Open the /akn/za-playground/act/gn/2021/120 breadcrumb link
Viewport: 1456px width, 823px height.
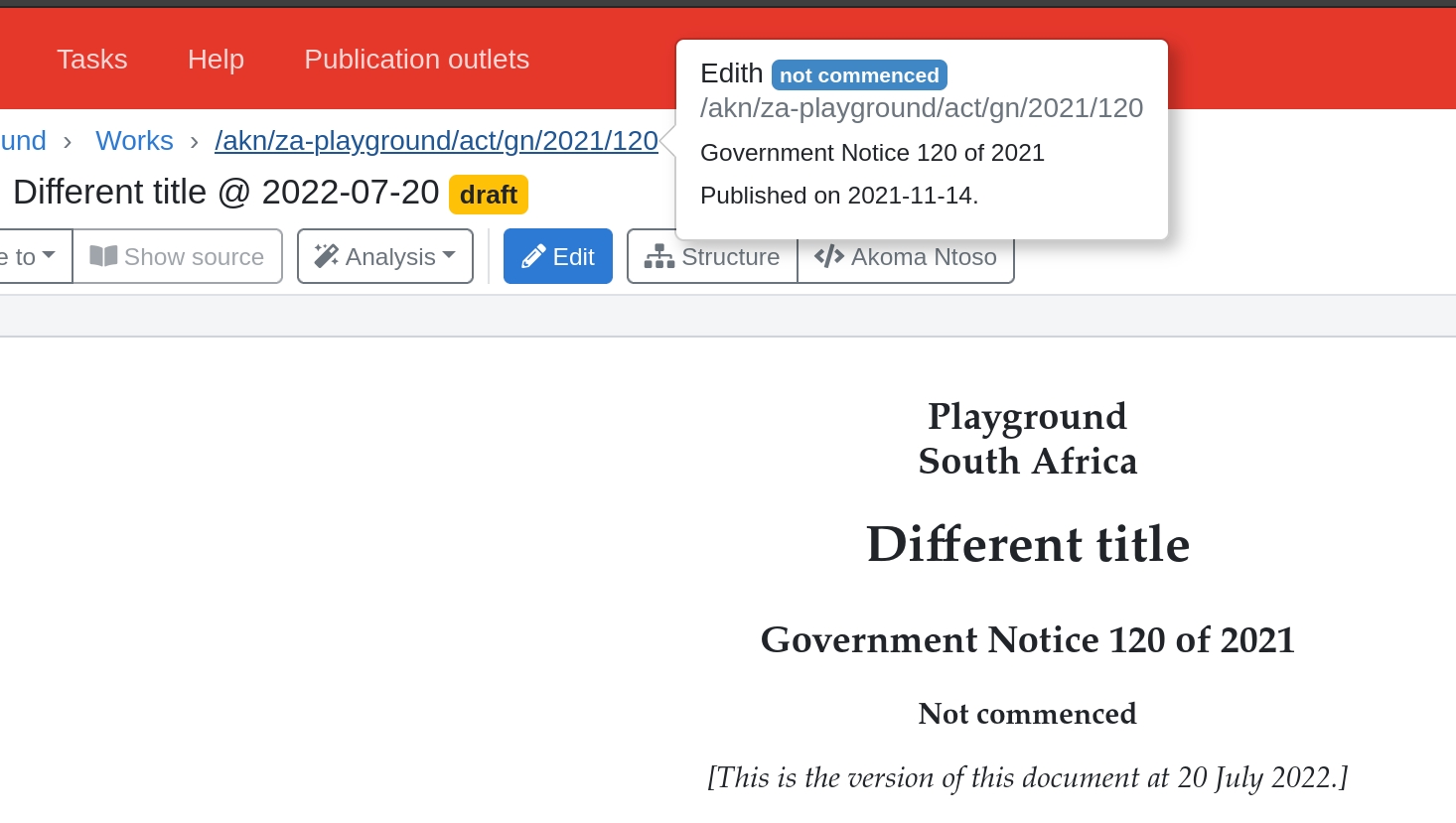436,141
